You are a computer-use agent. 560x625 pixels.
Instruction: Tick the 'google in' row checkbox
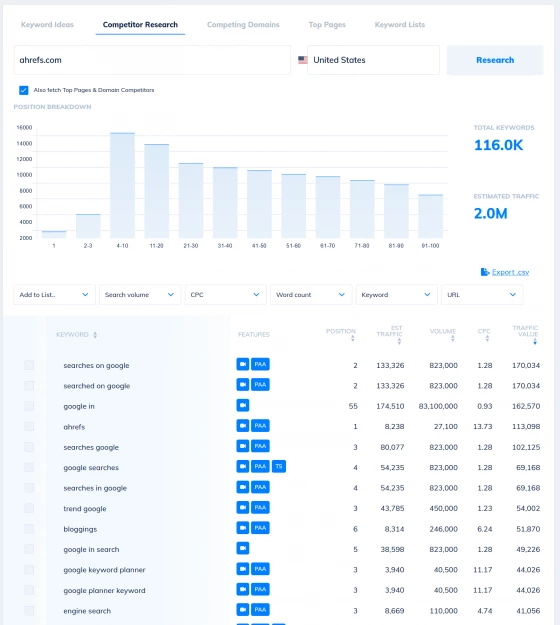tap(29, 406)
